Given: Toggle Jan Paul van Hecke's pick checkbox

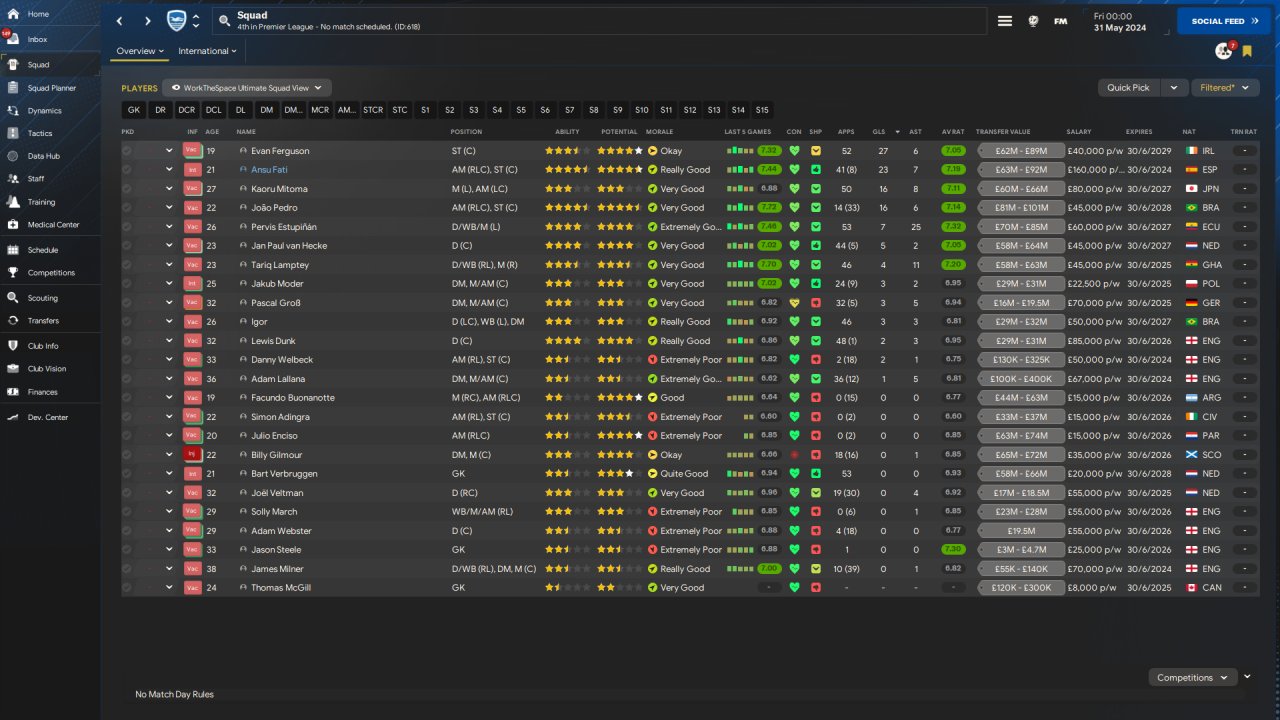Looking at the screenshot, I should (x=127, y=246).
